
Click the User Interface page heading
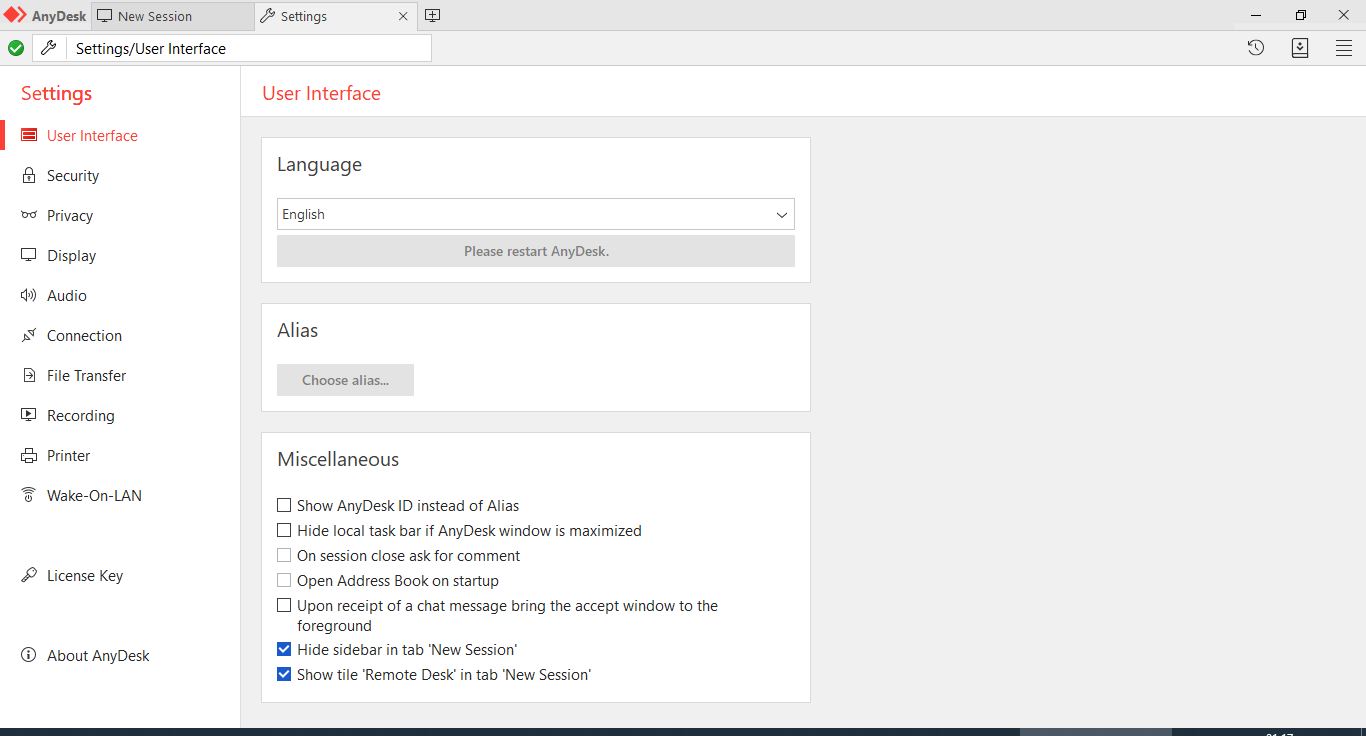pos(321,93)
